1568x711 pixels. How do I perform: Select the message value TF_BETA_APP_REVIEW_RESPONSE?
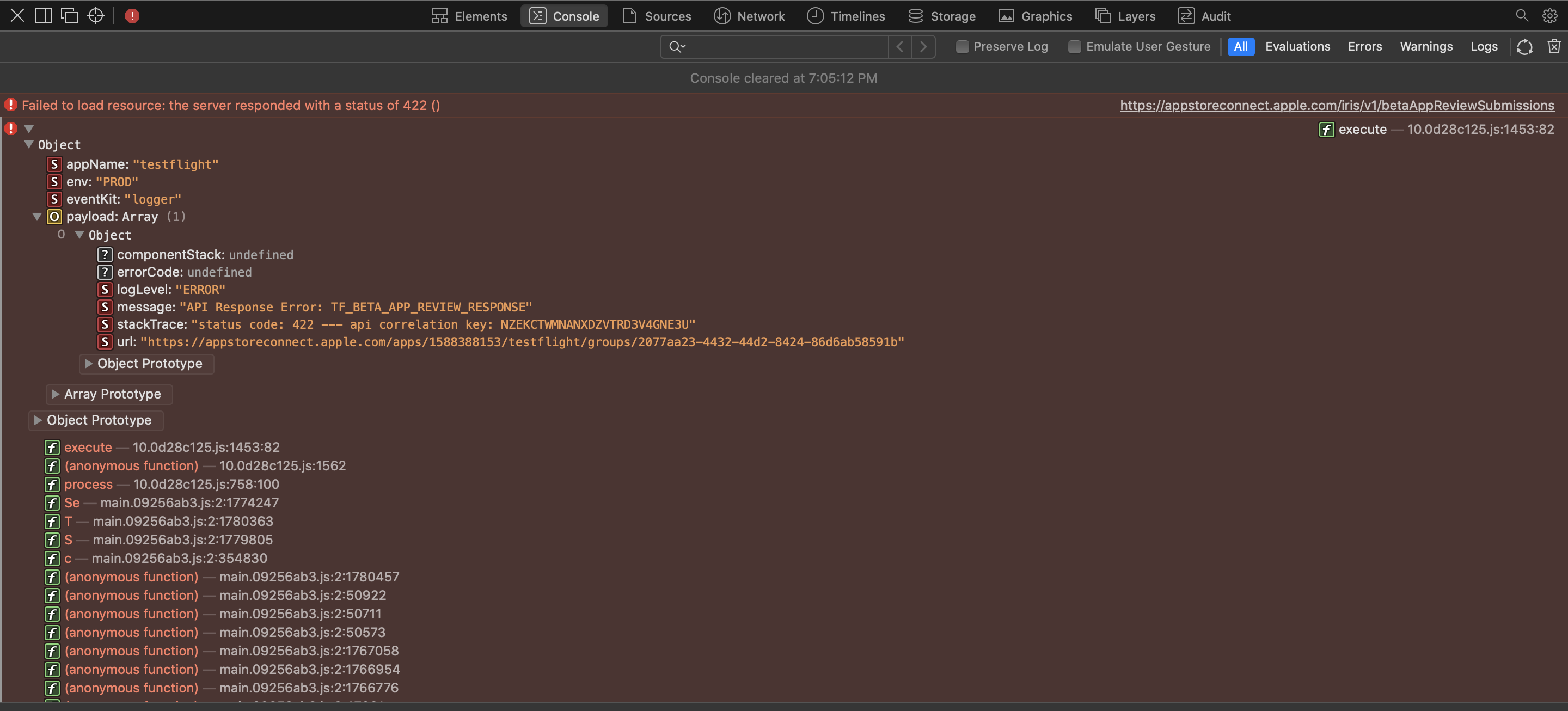coord(356,307)
